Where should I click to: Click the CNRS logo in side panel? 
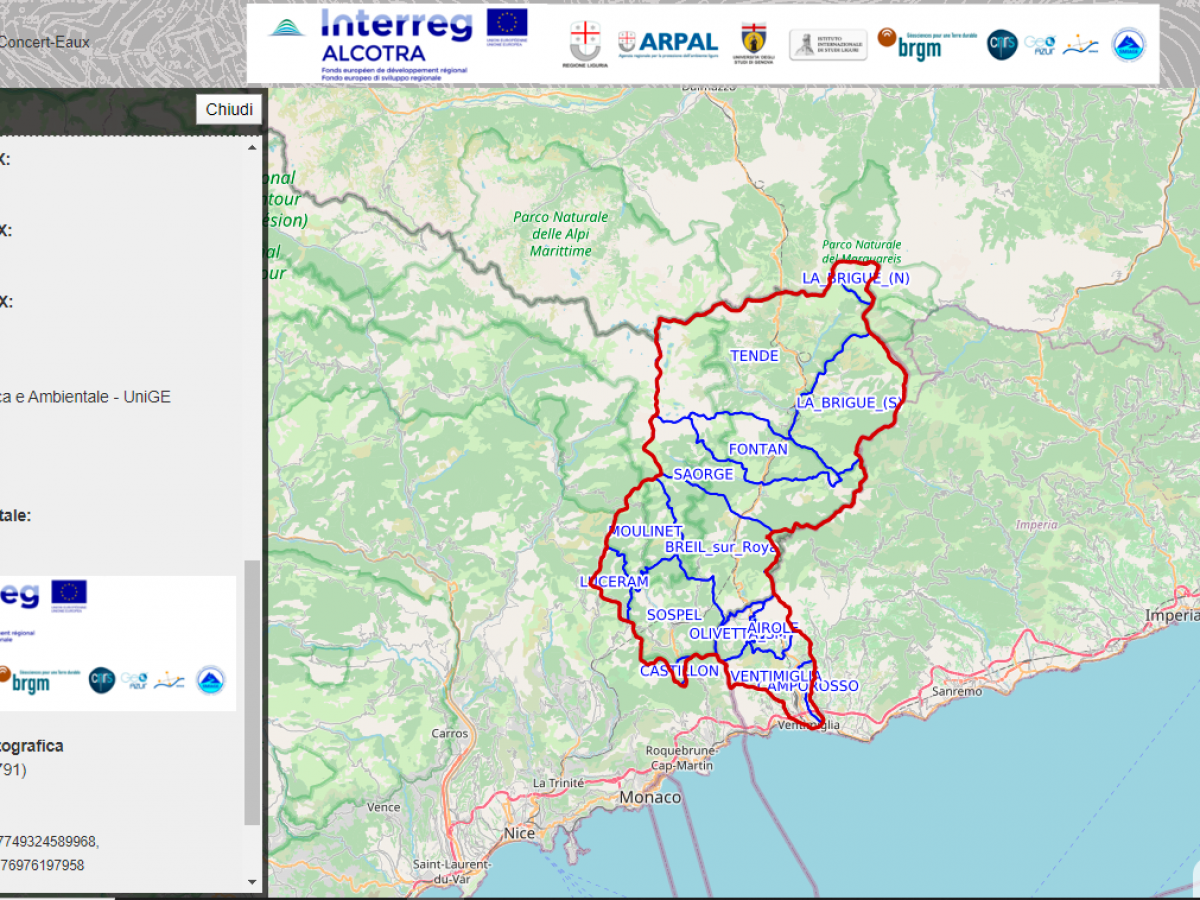(102, 680)
